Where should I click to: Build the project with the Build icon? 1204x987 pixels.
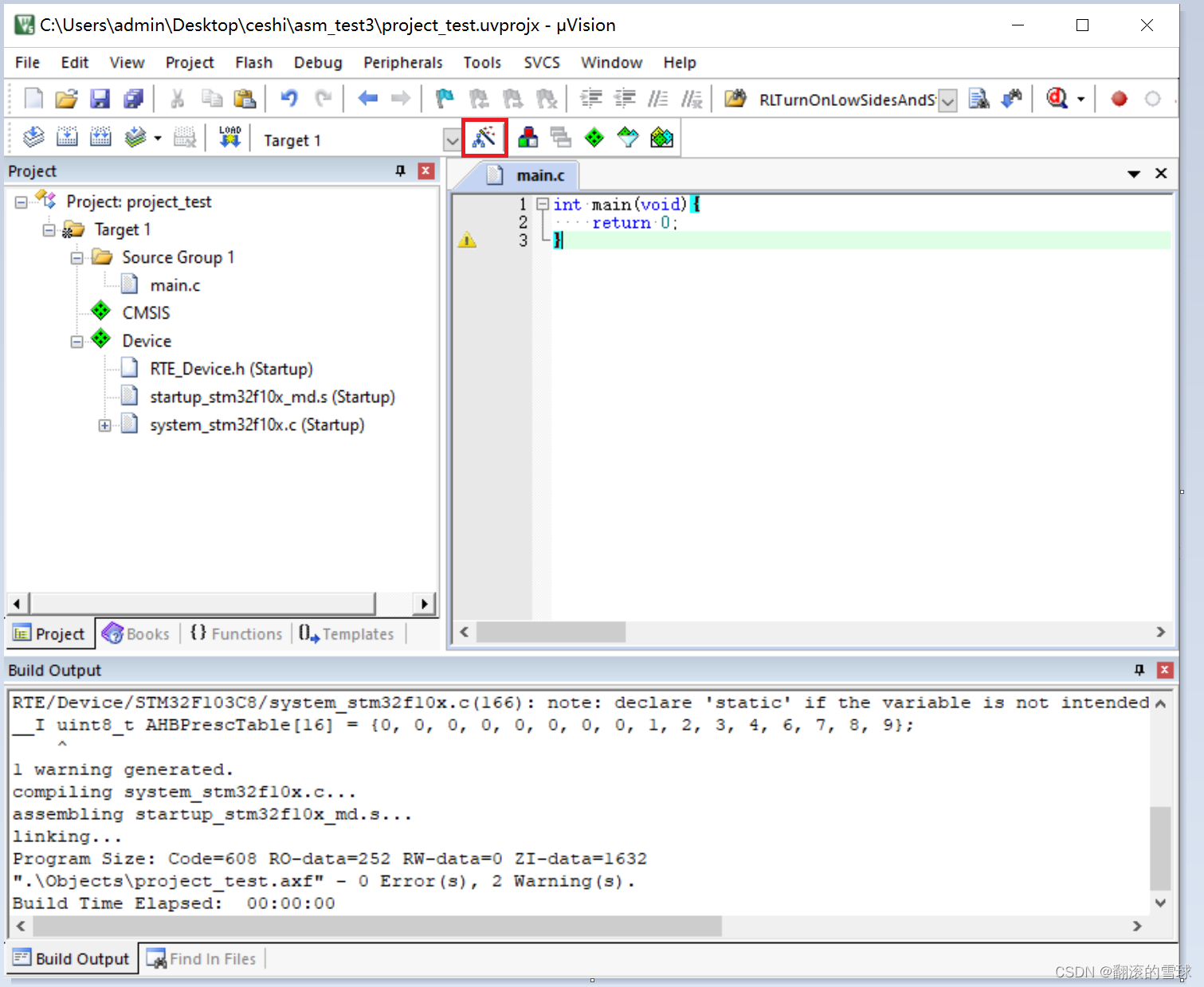coord(67,137)
